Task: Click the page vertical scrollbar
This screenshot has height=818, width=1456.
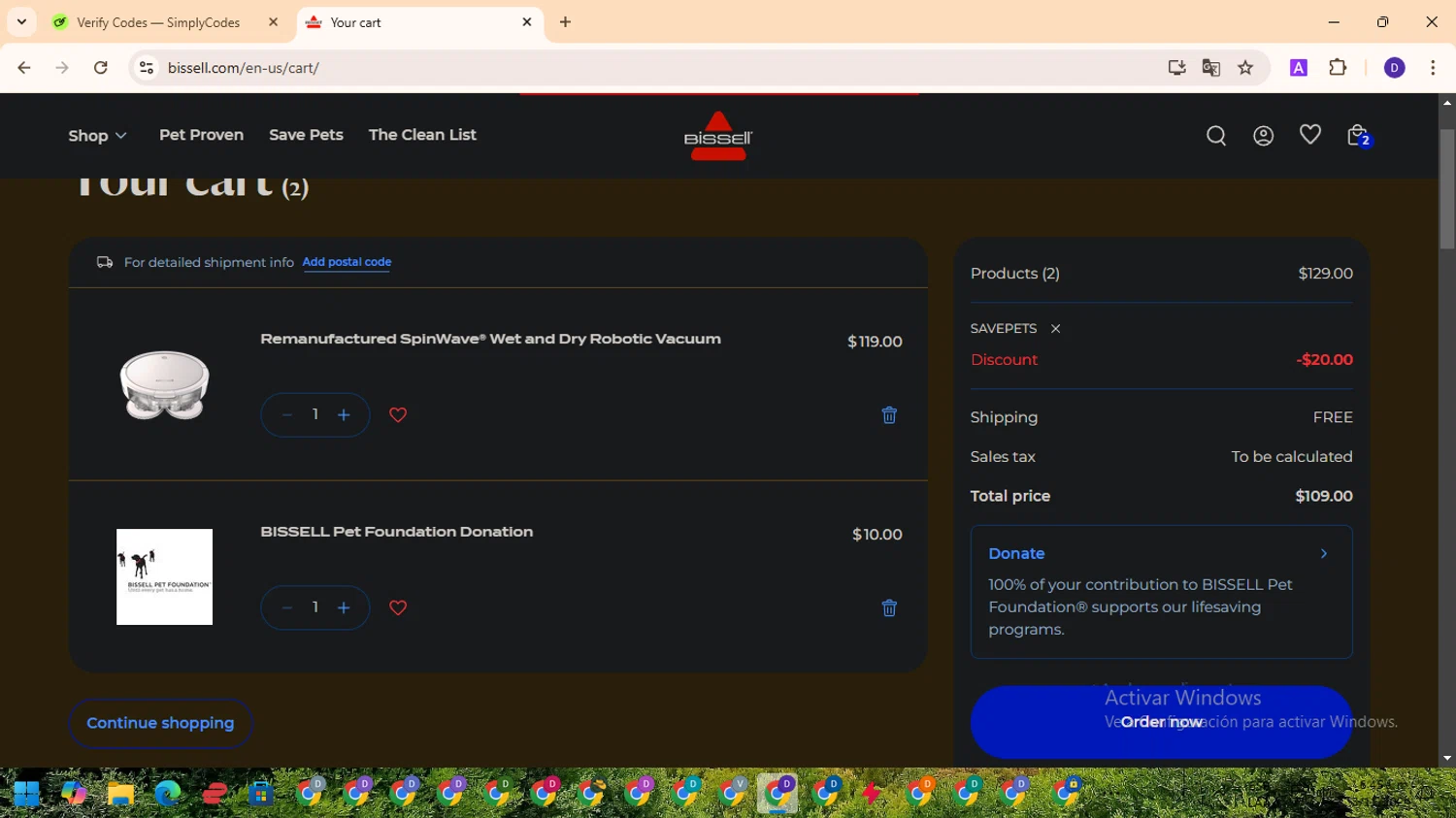Action: point(1447,188)
